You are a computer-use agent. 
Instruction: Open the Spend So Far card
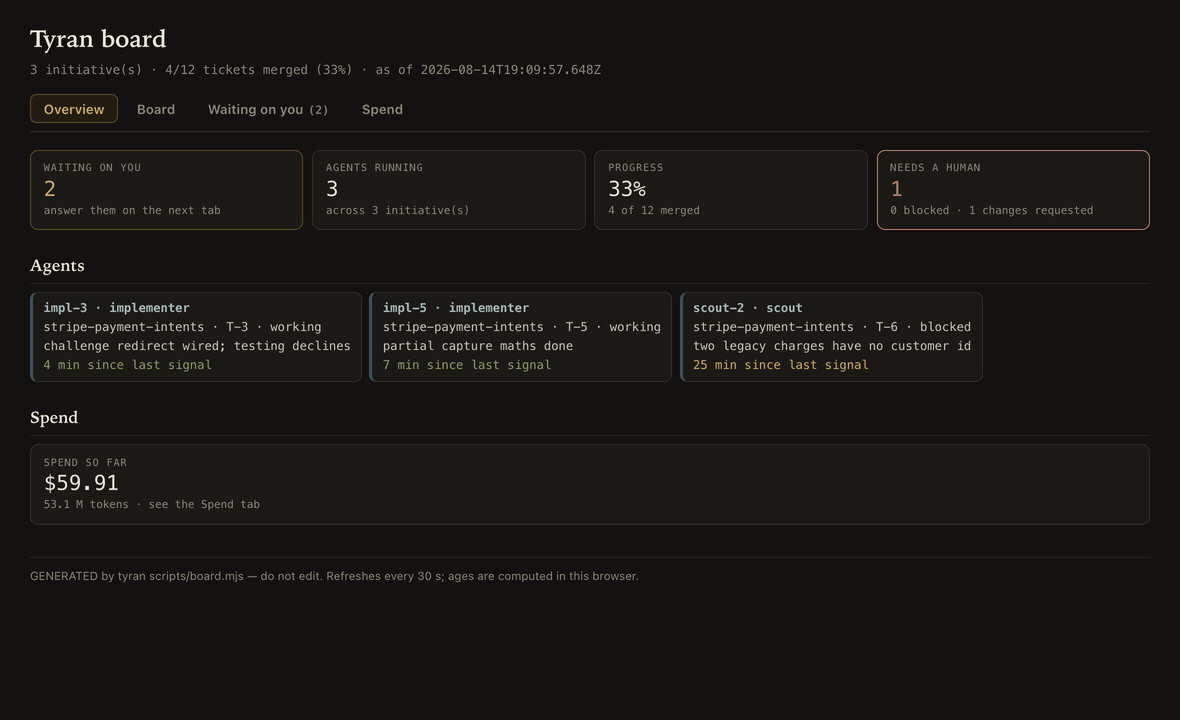pos(589,485)
